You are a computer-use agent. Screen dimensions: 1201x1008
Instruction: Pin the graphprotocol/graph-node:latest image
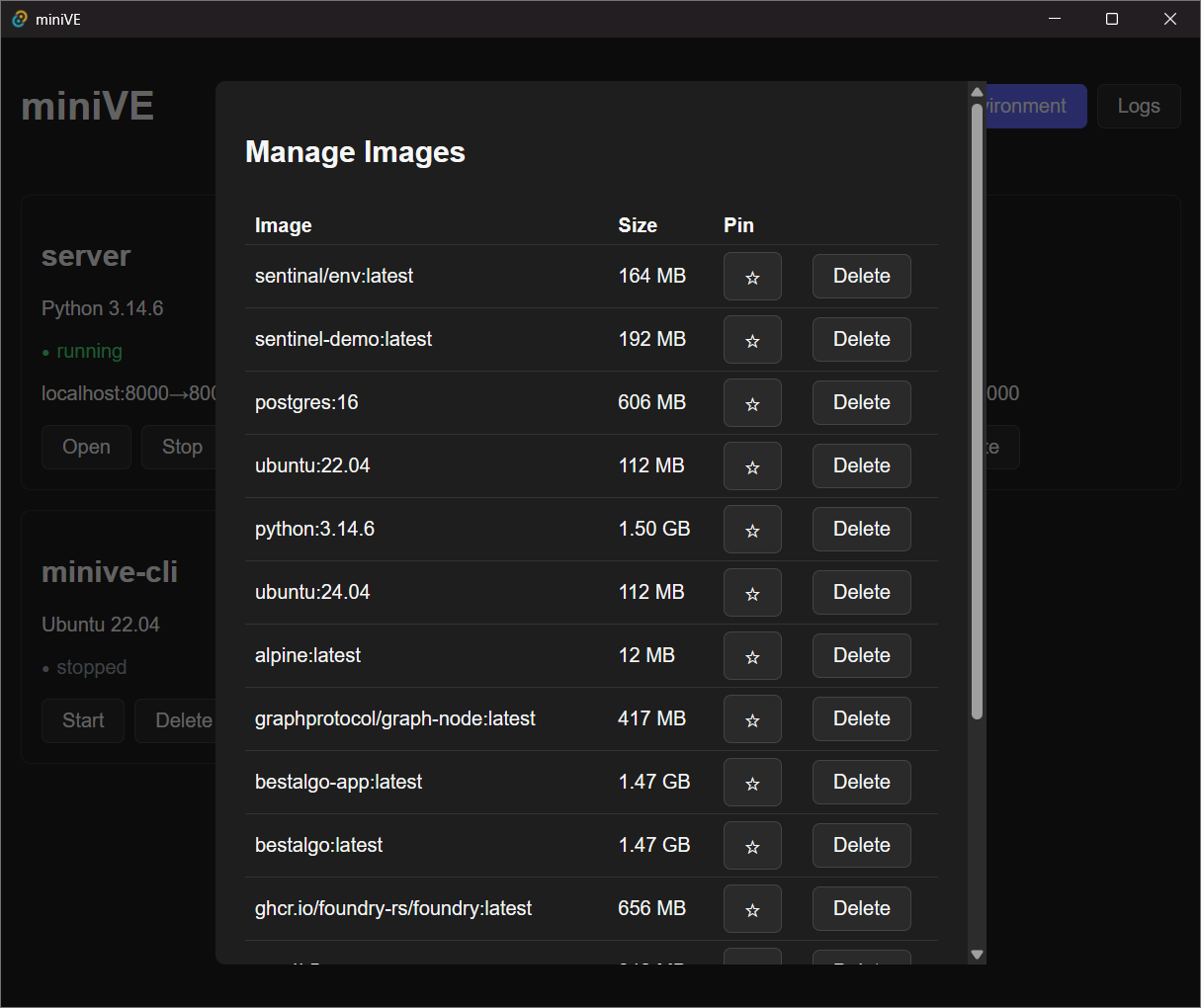click(752, 718)
